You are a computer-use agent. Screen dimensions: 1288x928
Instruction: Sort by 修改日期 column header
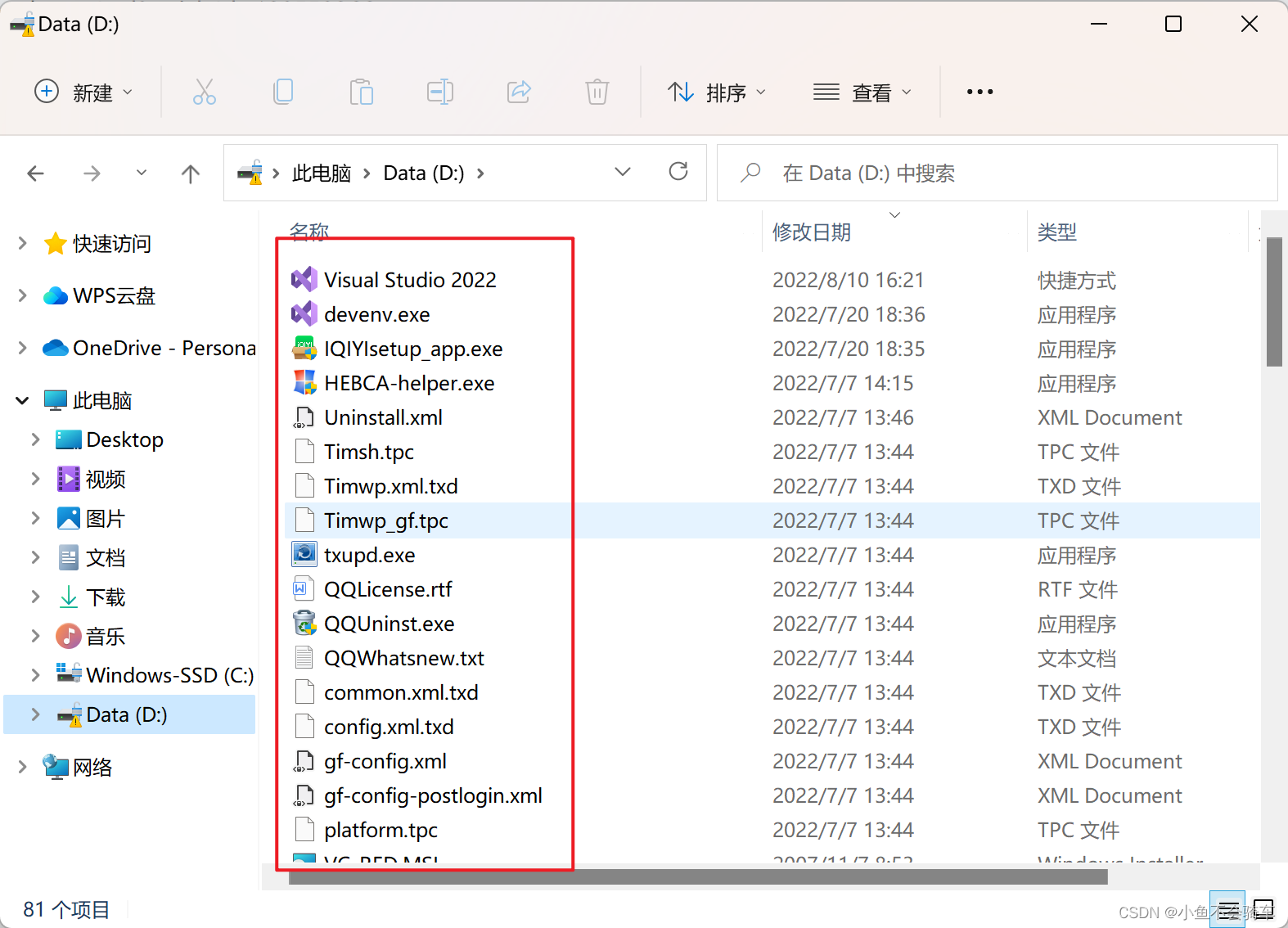tap(812, 232)
